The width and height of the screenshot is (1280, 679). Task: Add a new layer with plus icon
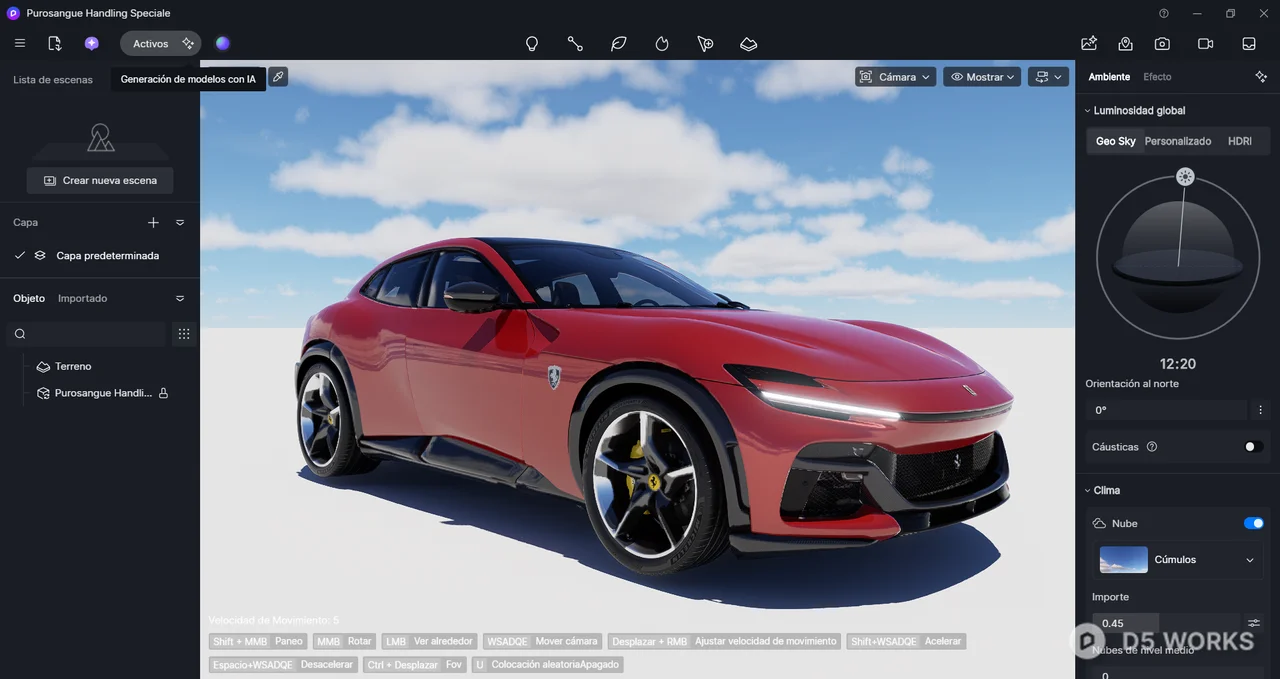click(153, 222)
